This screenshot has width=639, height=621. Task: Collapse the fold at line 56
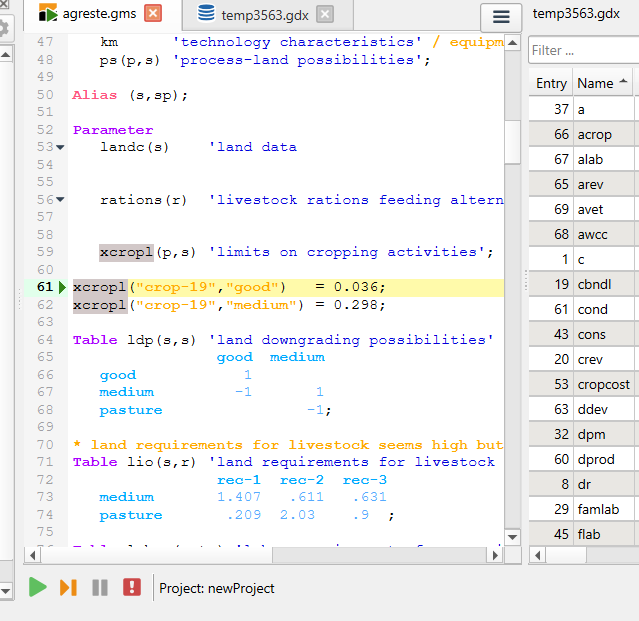[x=60, y=200]
